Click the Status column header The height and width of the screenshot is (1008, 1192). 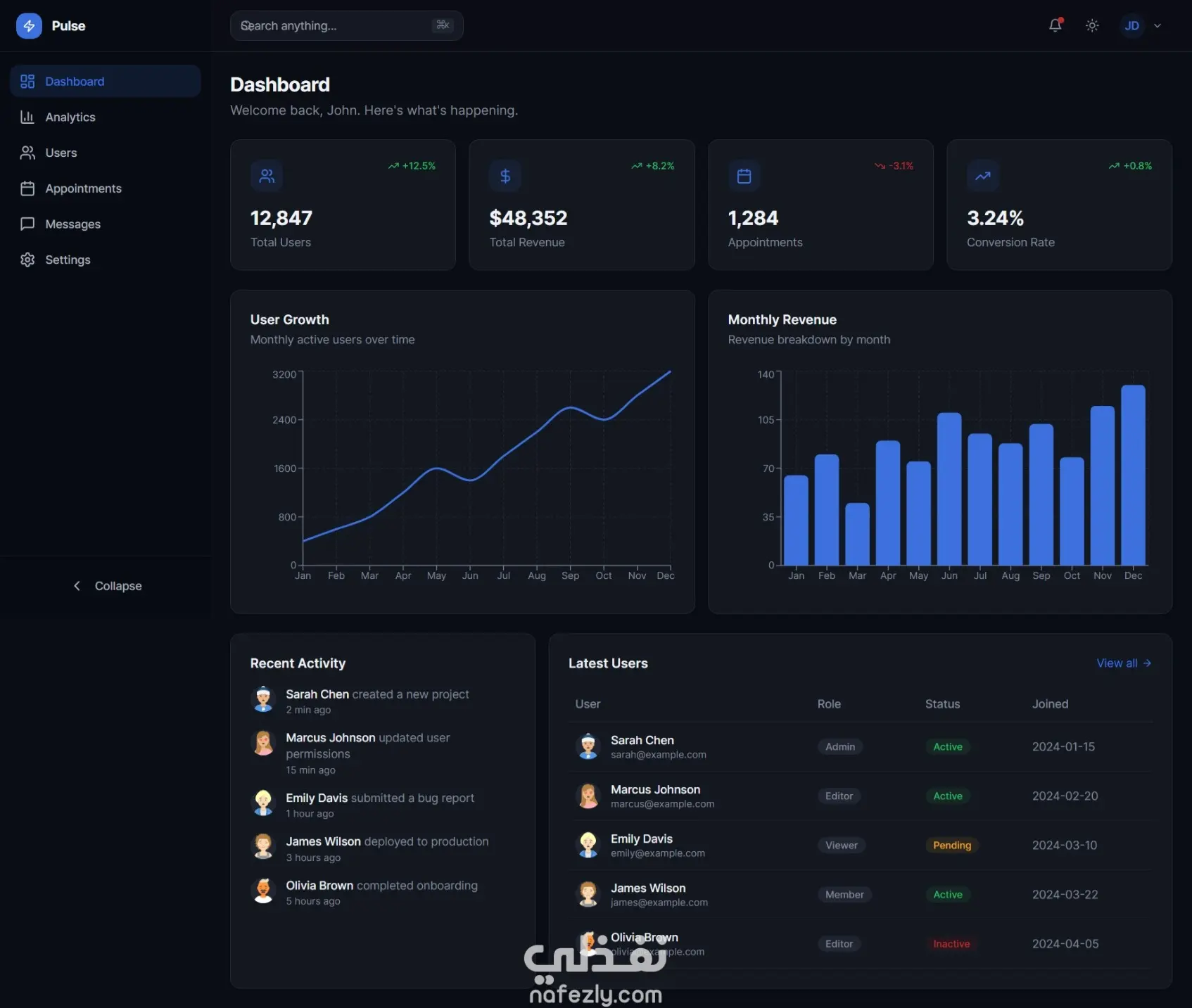pos(942,704)
